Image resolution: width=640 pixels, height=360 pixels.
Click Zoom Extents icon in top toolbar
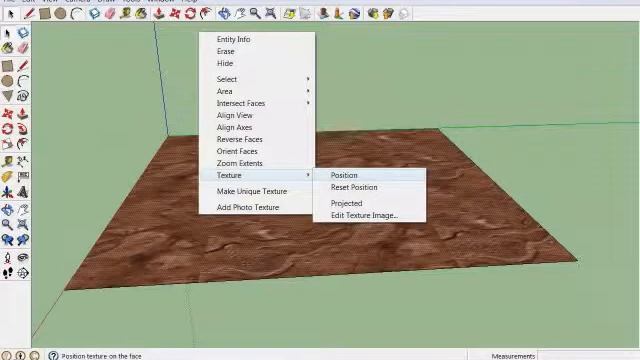pyautogui.click(x=271, y=14)
